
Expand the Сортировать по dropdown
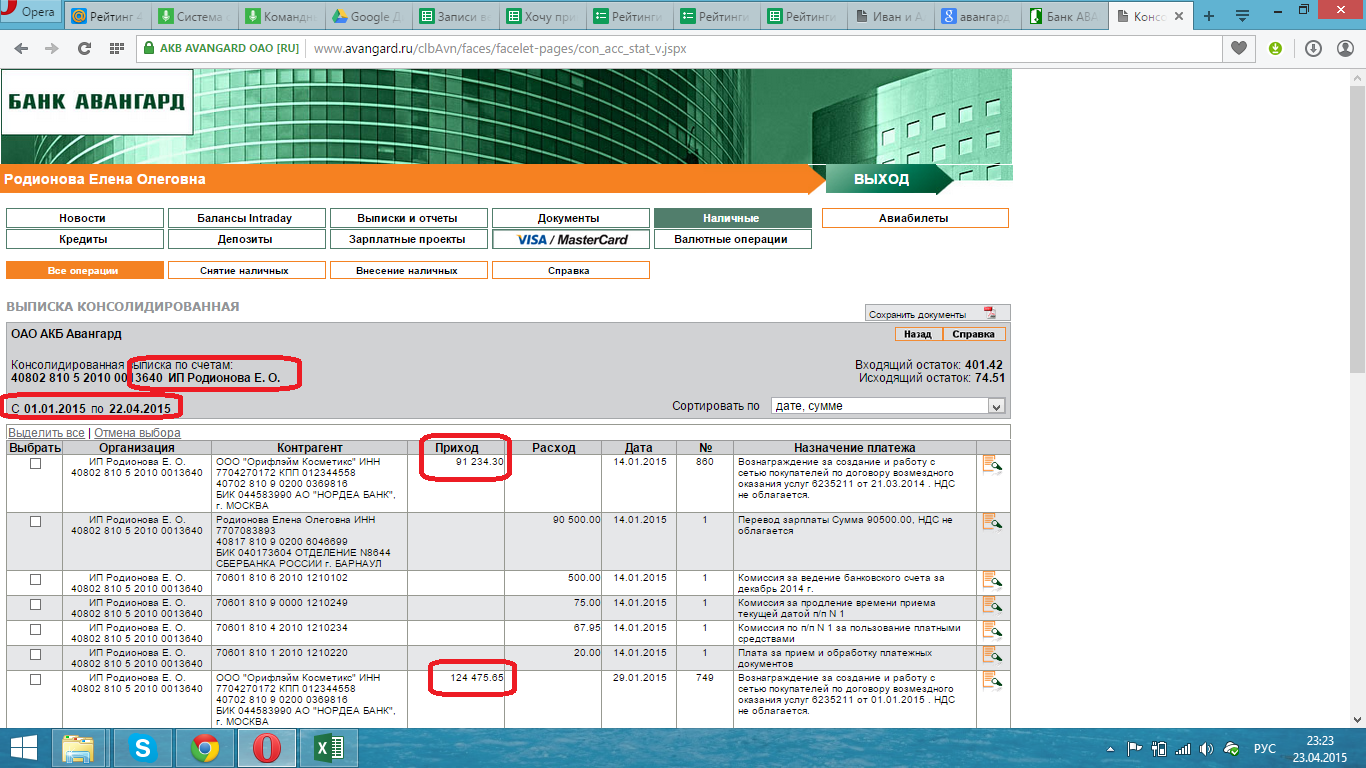pyautogui.click(x=995, y=406)
